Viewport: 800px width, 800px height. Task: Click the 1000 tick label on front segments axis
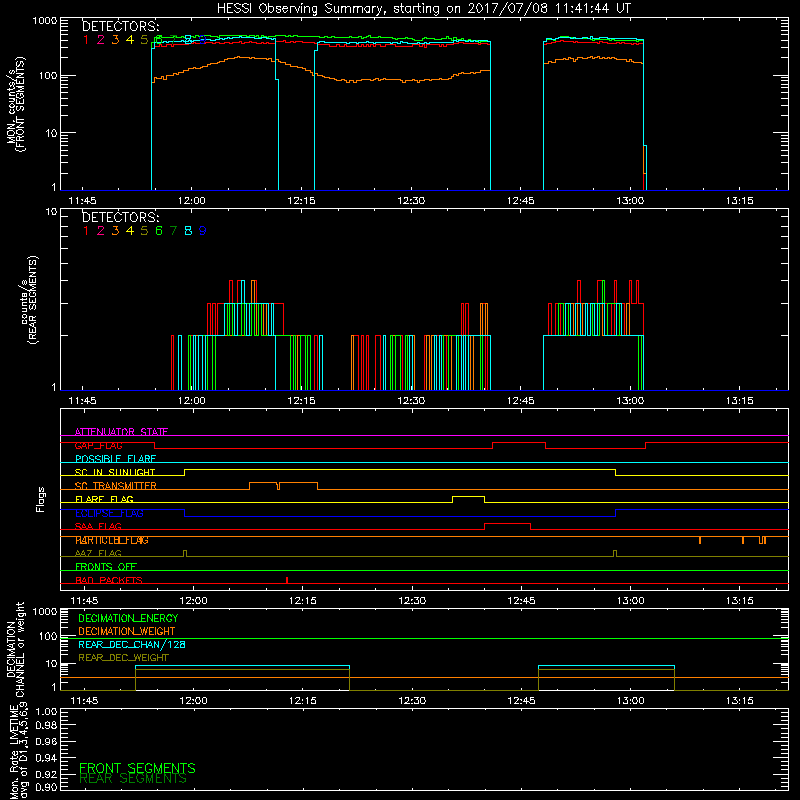click(44, 20)
